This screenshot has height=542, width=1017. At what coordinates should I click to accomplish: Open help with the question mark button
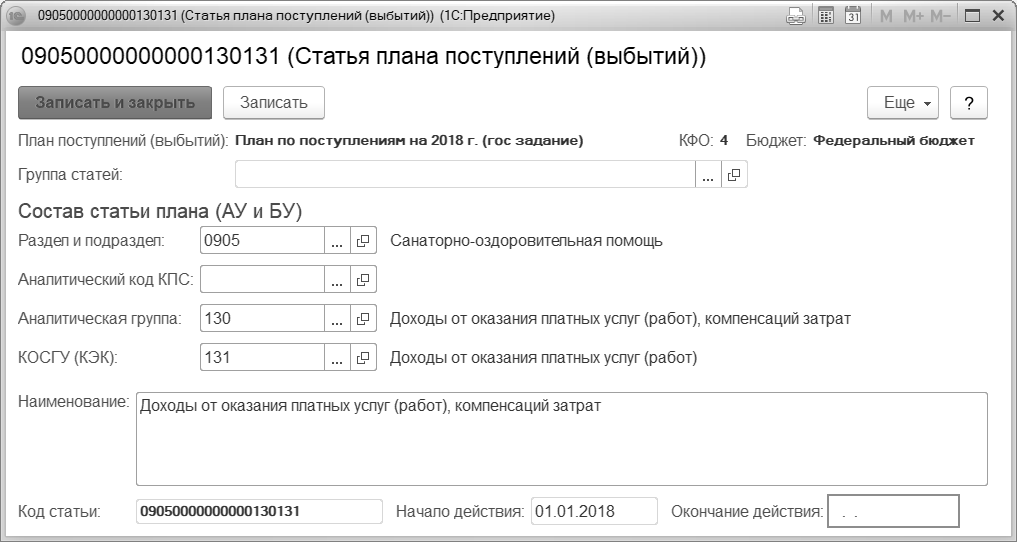[969, 102]
